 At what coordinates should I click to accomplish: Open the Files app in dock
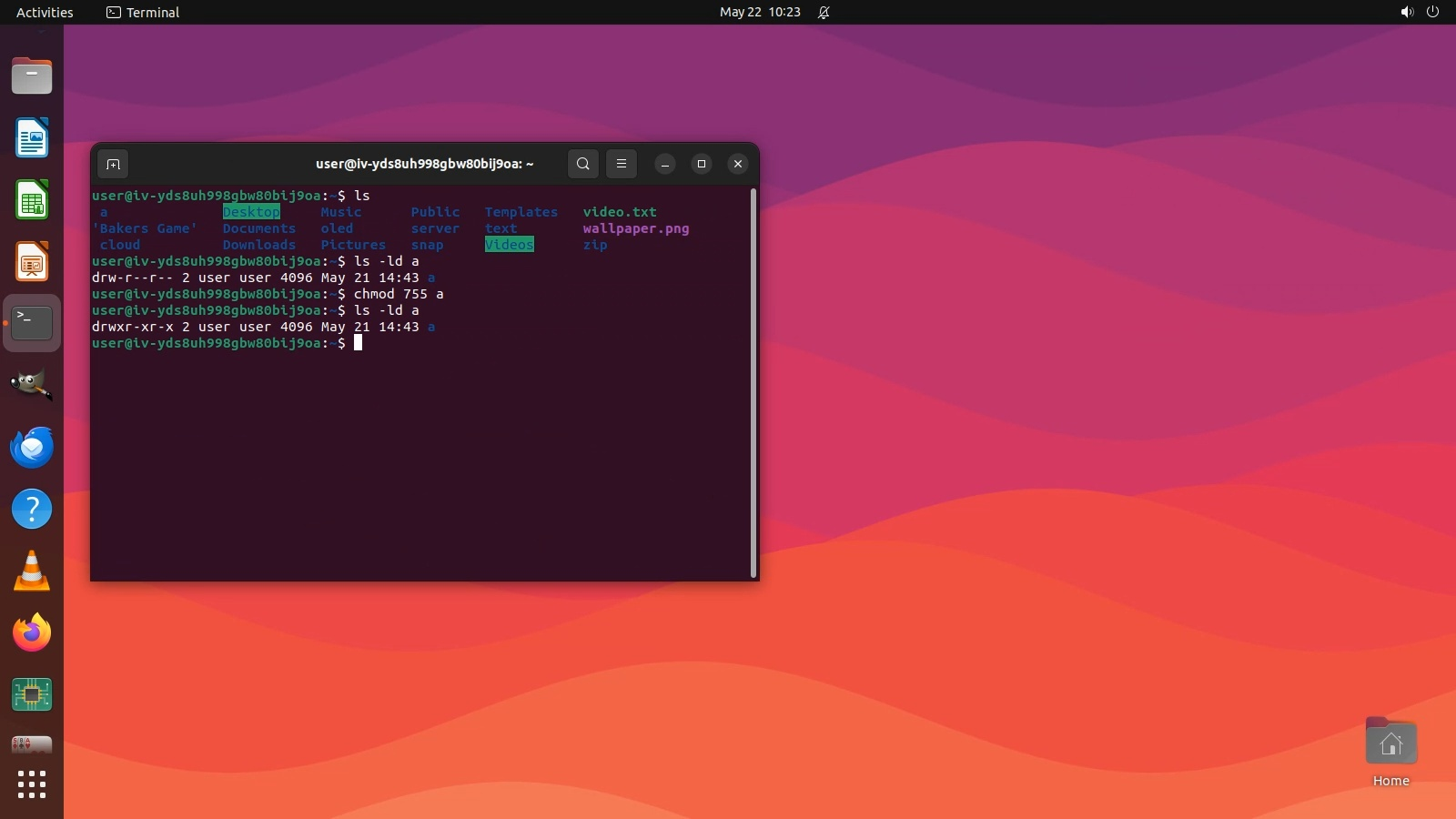pyautogui.click(x=32, y=76)
